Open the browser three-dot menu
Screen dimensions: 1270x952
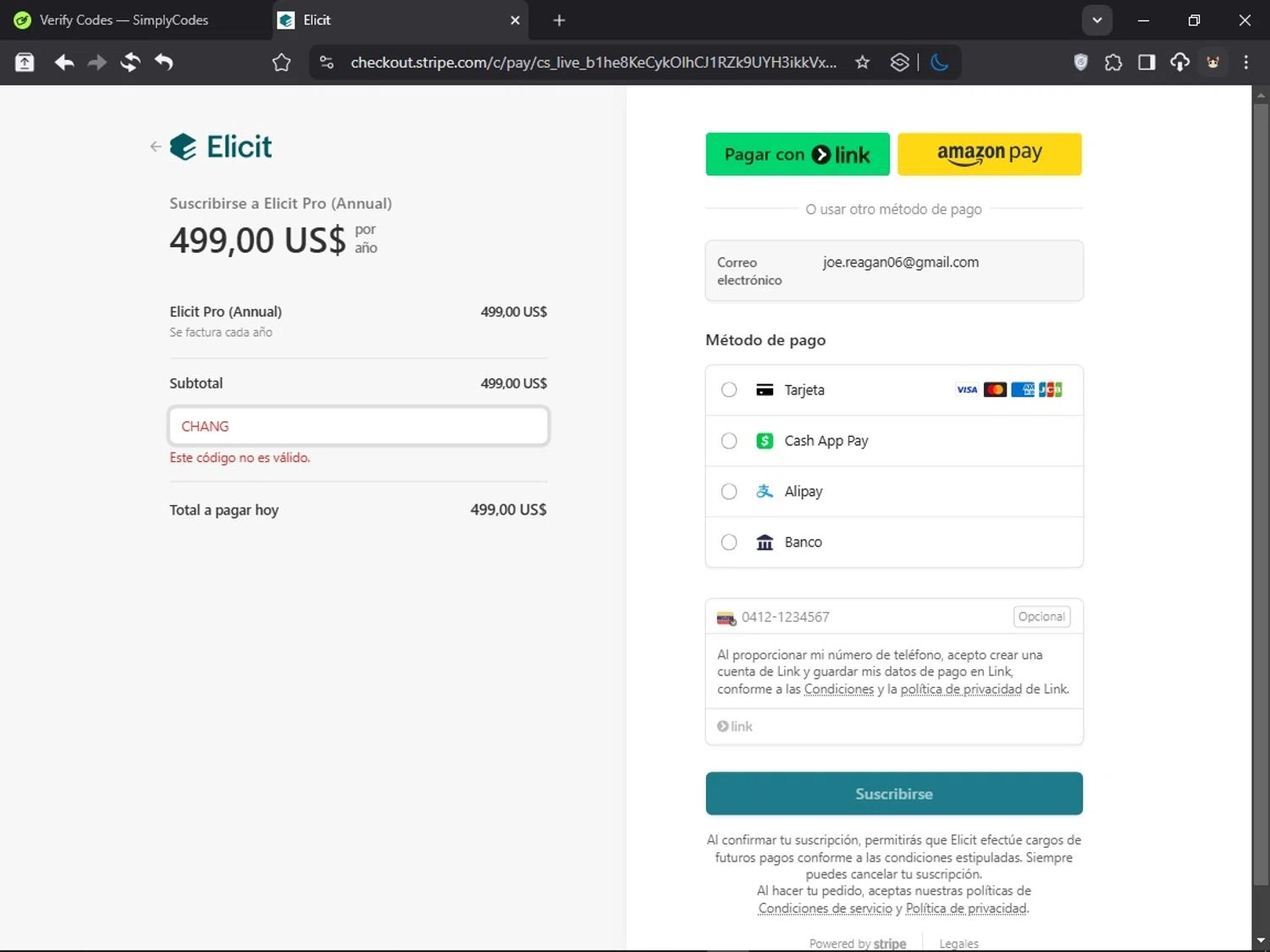[1245, 62]
